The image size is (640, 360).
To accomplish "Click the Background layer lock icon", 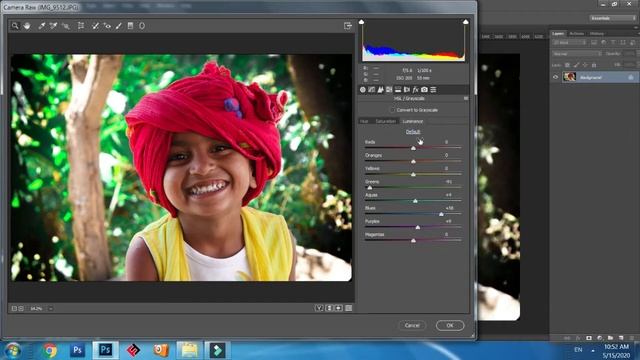I will click(631, 77).
